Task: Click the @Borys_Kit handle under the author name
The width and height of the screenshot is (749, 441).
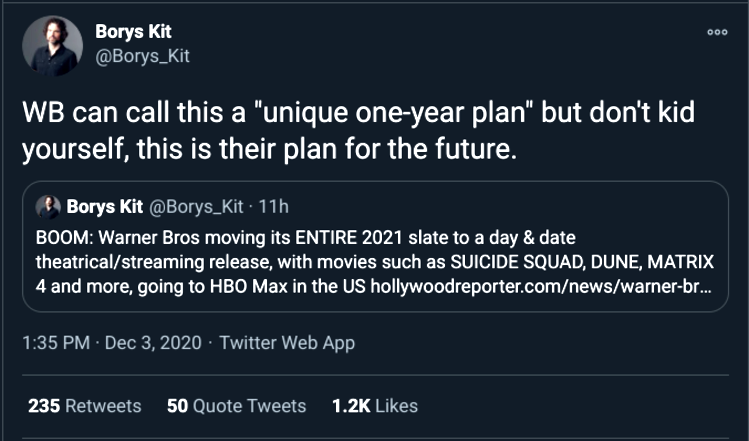Action: coord(141,56)
